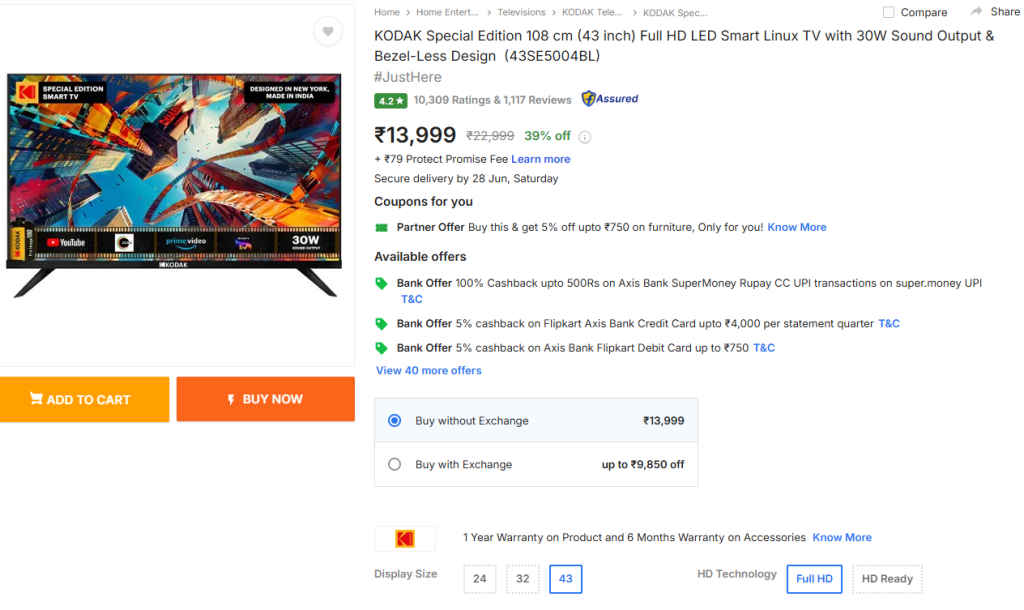This screenshot has width=1024, height=610.
Task: Click the ADD TO CART button
Action: click(84, 399)
